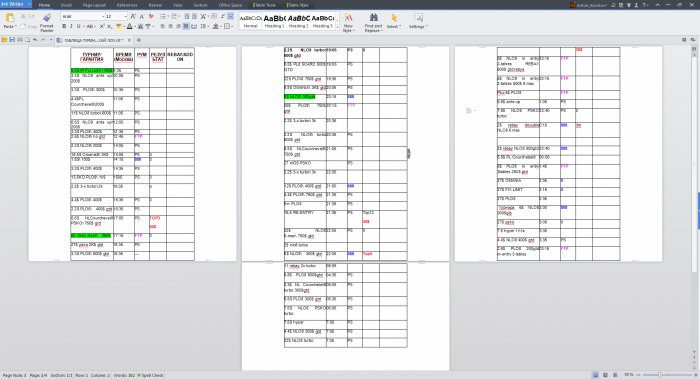Adjust the zoom slider in status bar
700x379 pixels.
(x=659, y=375)
